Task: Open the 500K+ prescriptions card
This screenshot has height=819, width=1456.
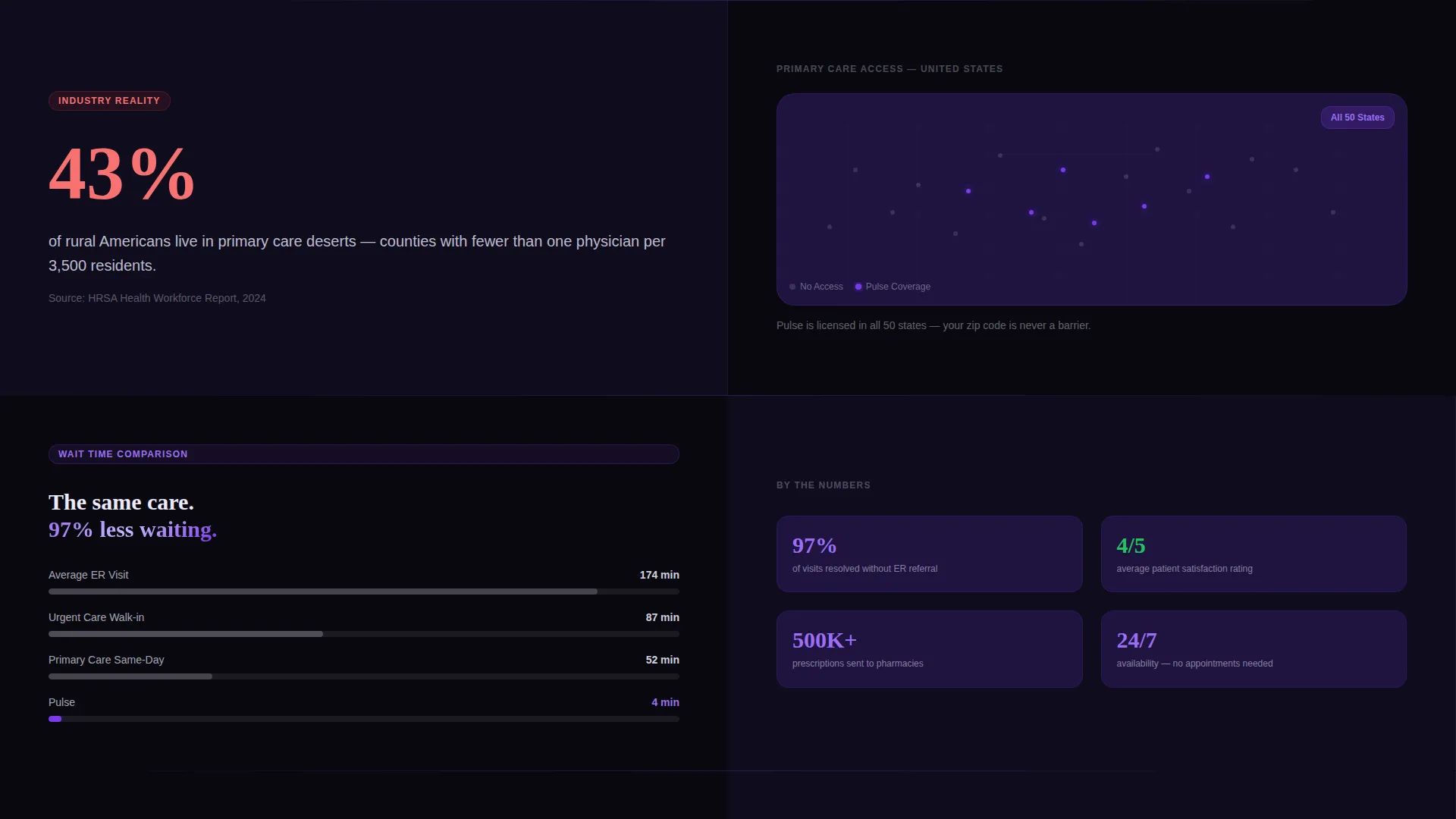Action: pos(929,649)
